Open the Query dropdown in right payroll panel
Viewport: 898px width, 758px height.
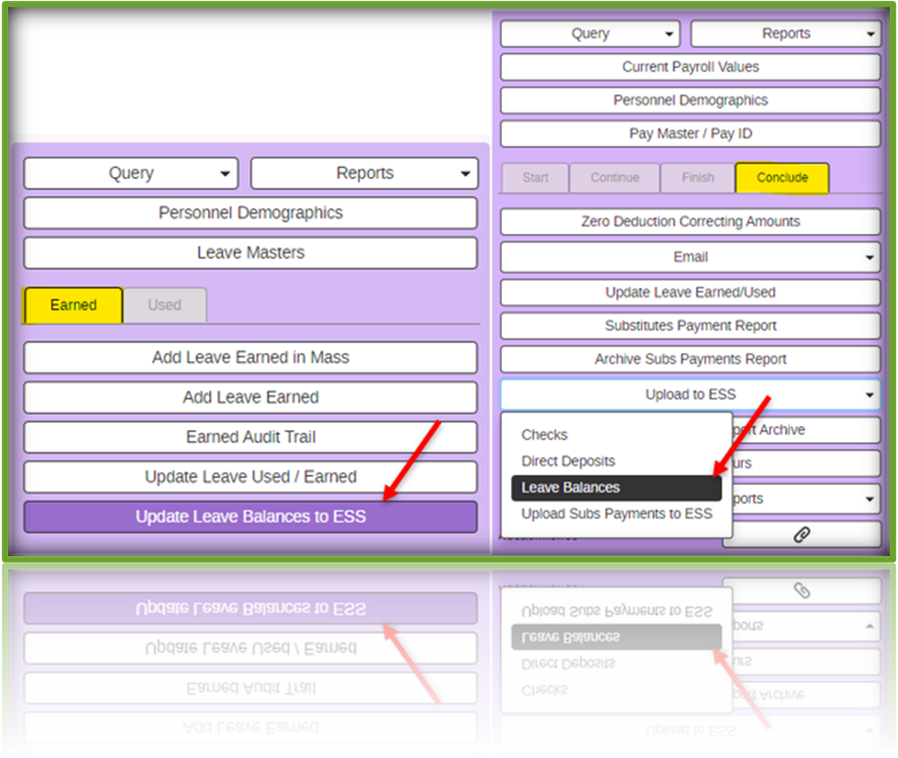tap(590, 34)
